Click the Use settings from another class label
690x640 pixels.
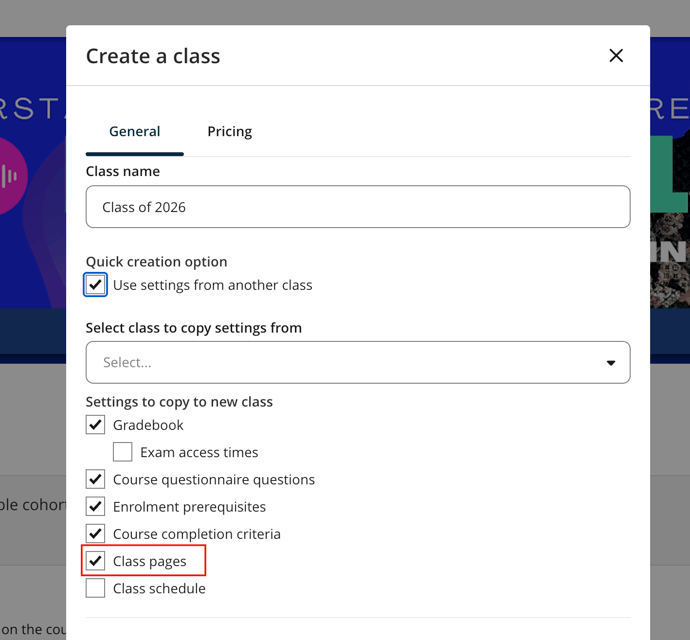pyautogui.click(x=213, y=285)
